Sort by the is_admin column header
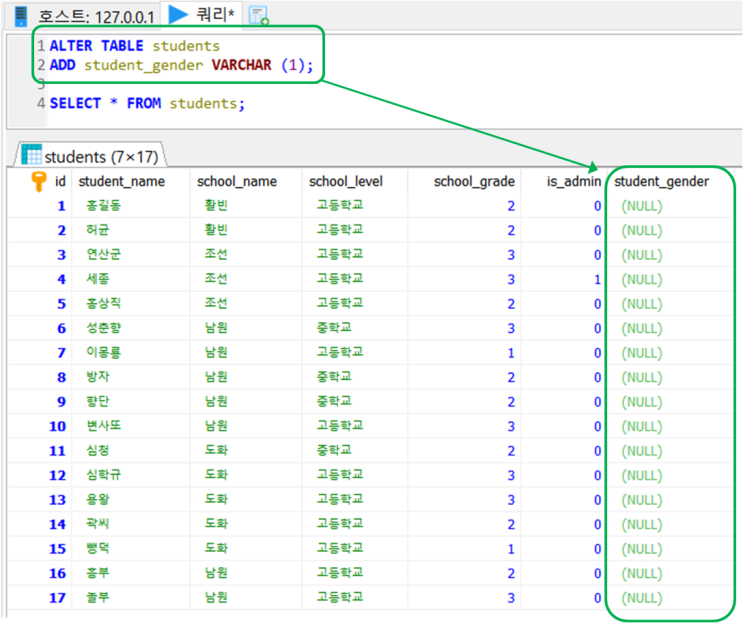Screen dimensions: 743x623 [x=574, y=181]
